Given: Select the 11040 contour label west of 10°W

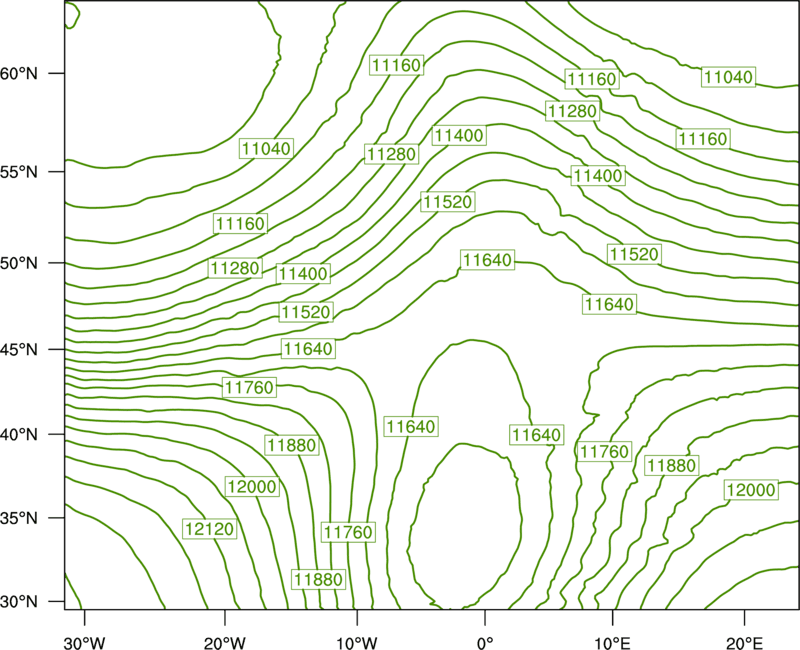Looking at the screenshot, I should click(x=266, y=148).
